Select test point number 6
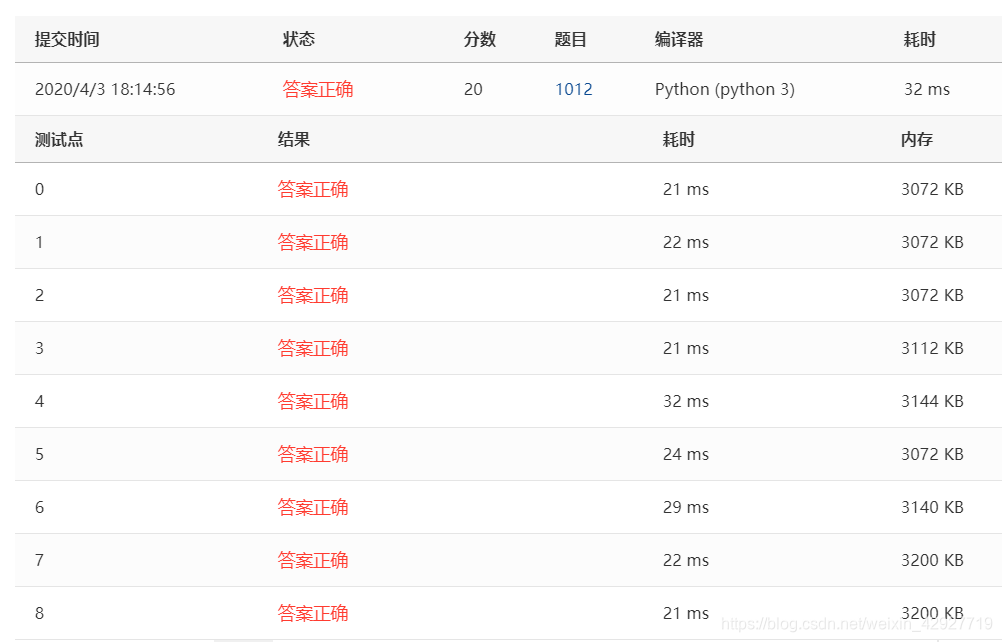The height and width of the screenshot is (642, 1002). [x=40, y=507]
